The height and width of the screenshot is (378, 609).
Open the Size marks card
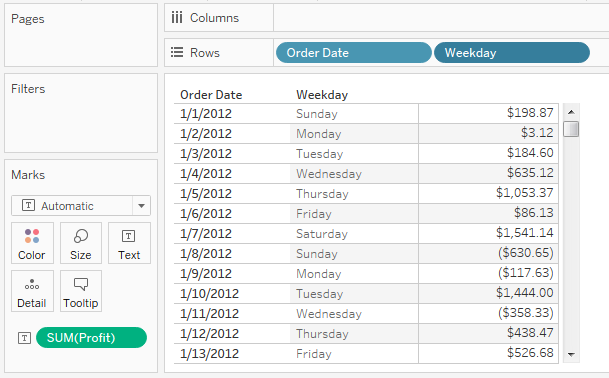pos(81,243)
